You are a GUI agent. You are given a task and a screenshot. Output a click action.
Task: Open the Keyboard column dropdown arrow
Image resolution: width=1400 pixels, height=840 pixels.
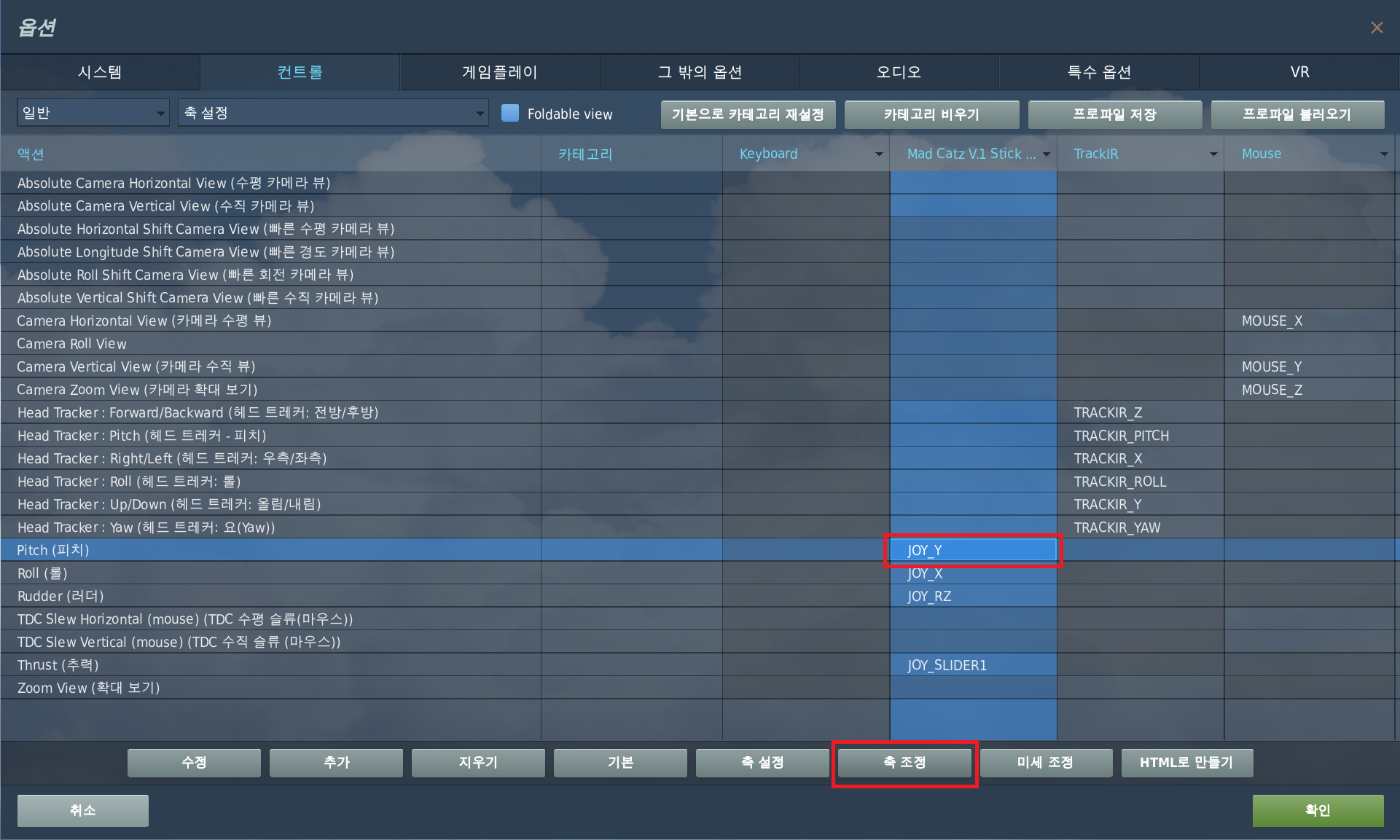[879, 154]
